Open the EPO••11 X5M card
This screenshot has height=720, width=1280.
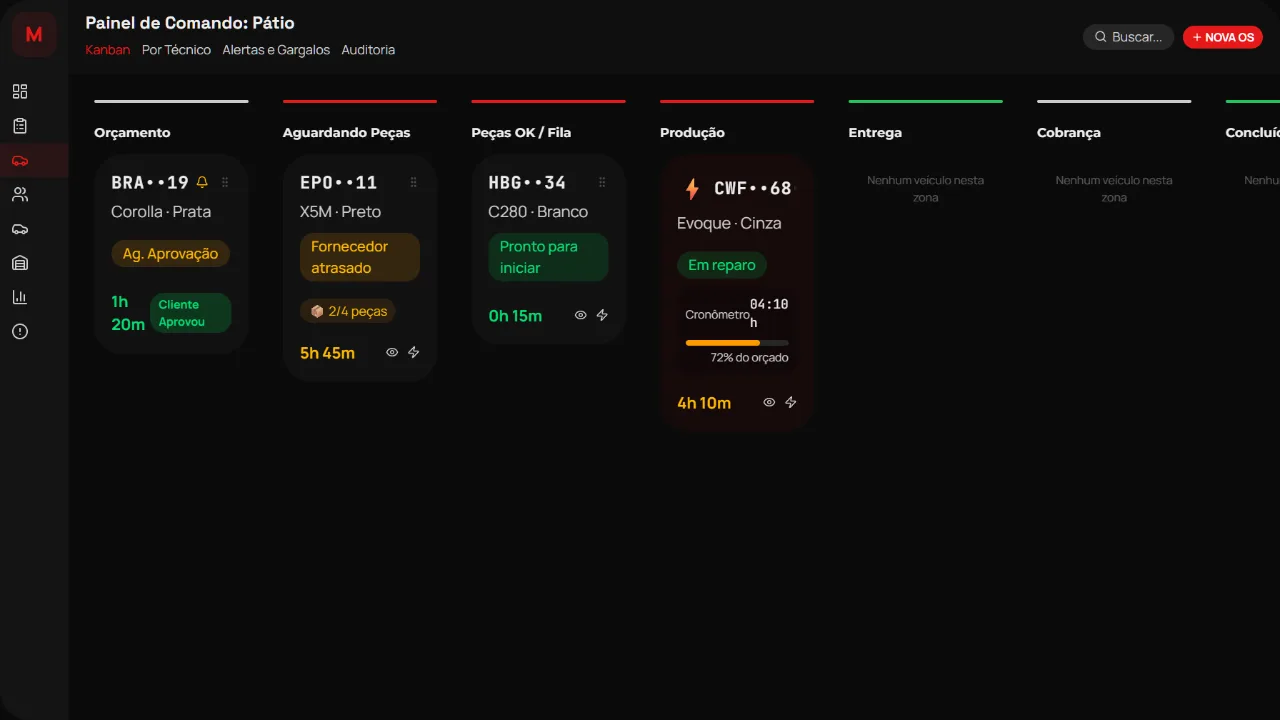(x=360, y=268)
